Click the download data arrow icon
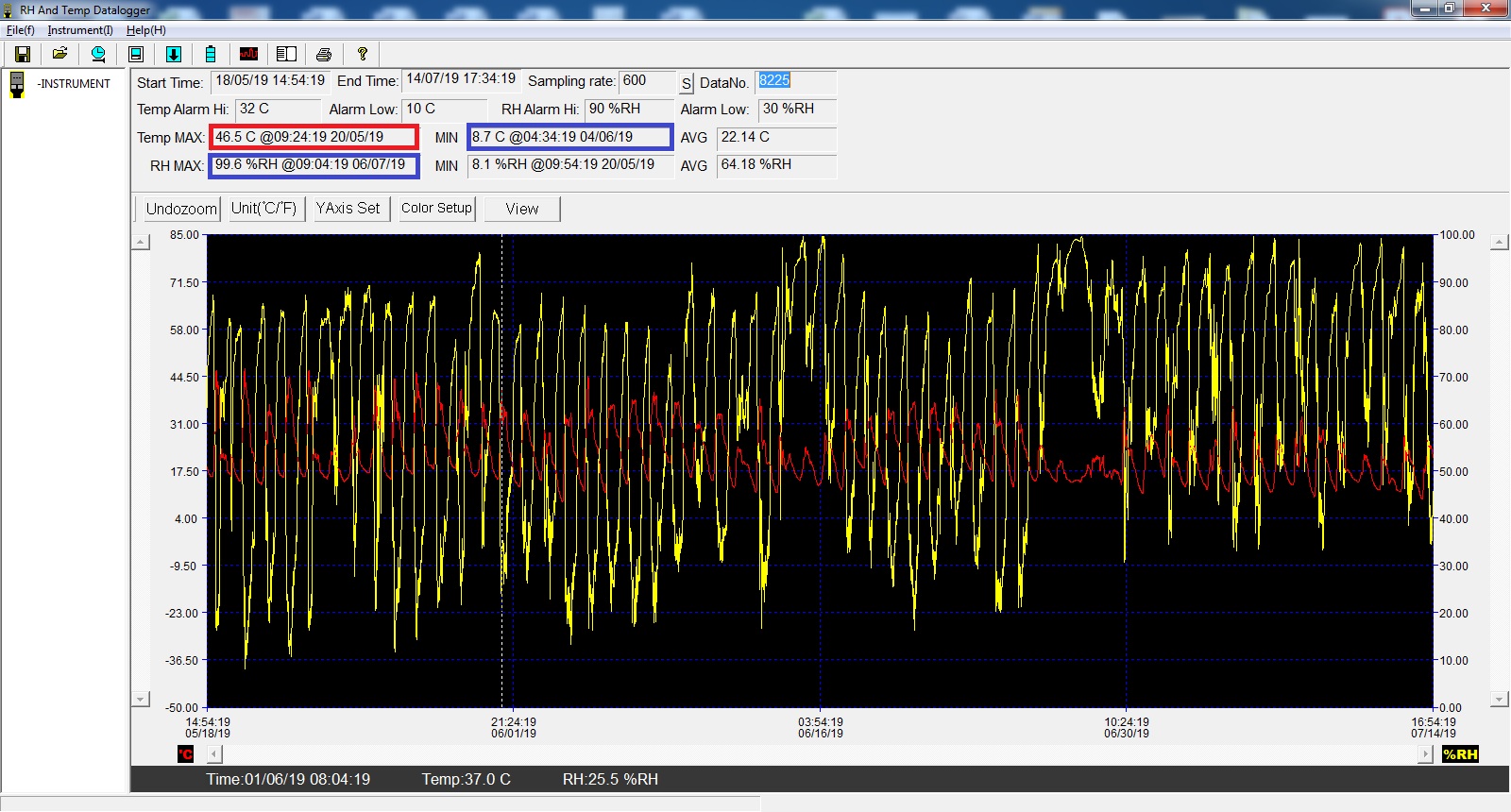 174,54
